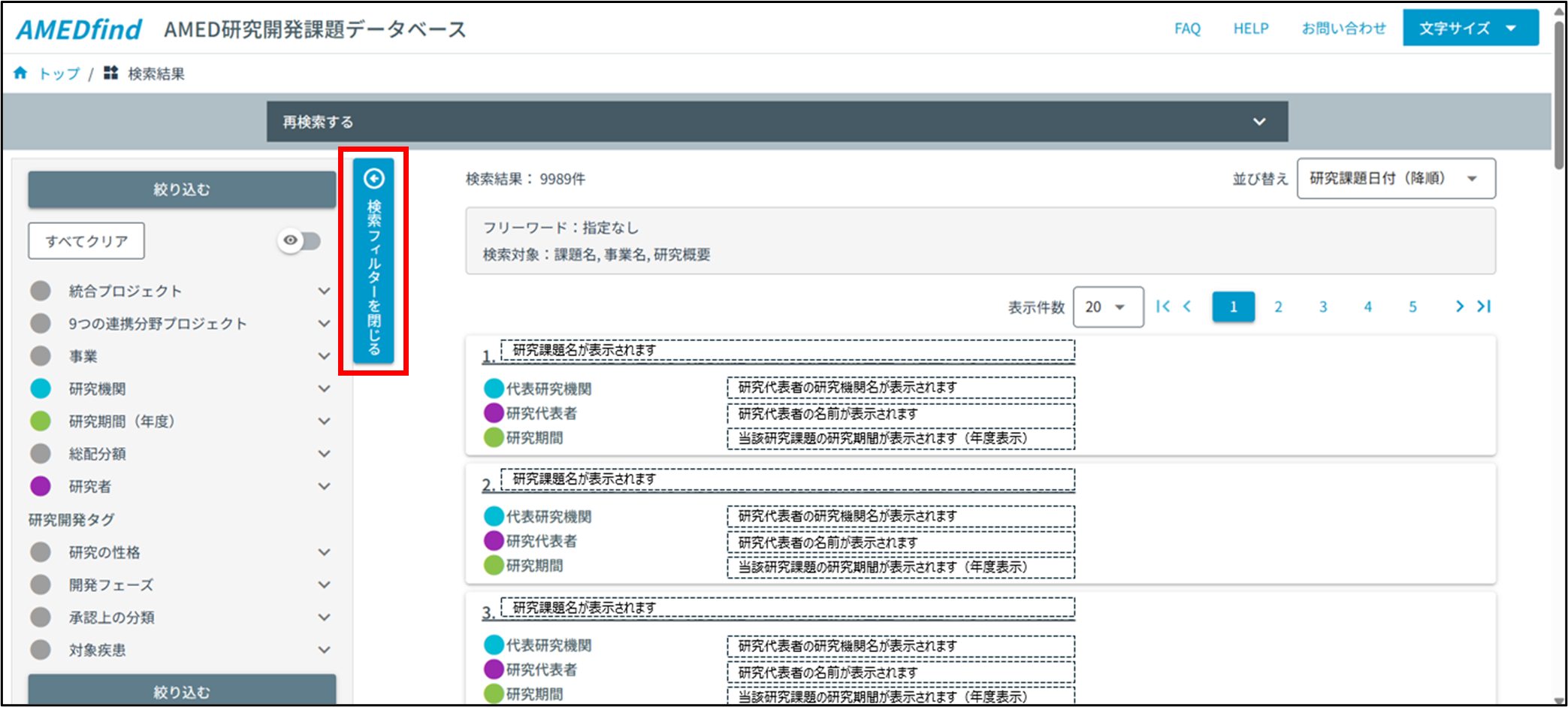Click the すべてクリア button
The width and height of the screenshot is (1568, 707).
pyautogui.click(x=86, y=241)
